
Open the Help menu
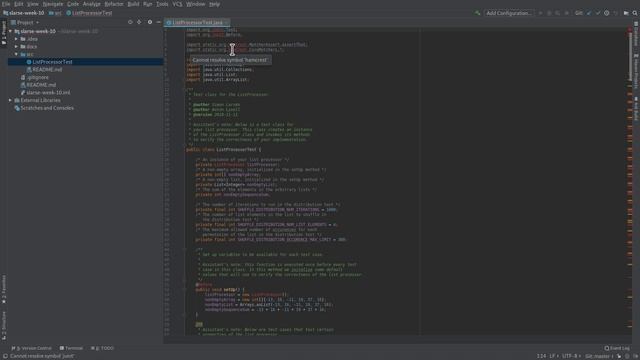[215, 4]
